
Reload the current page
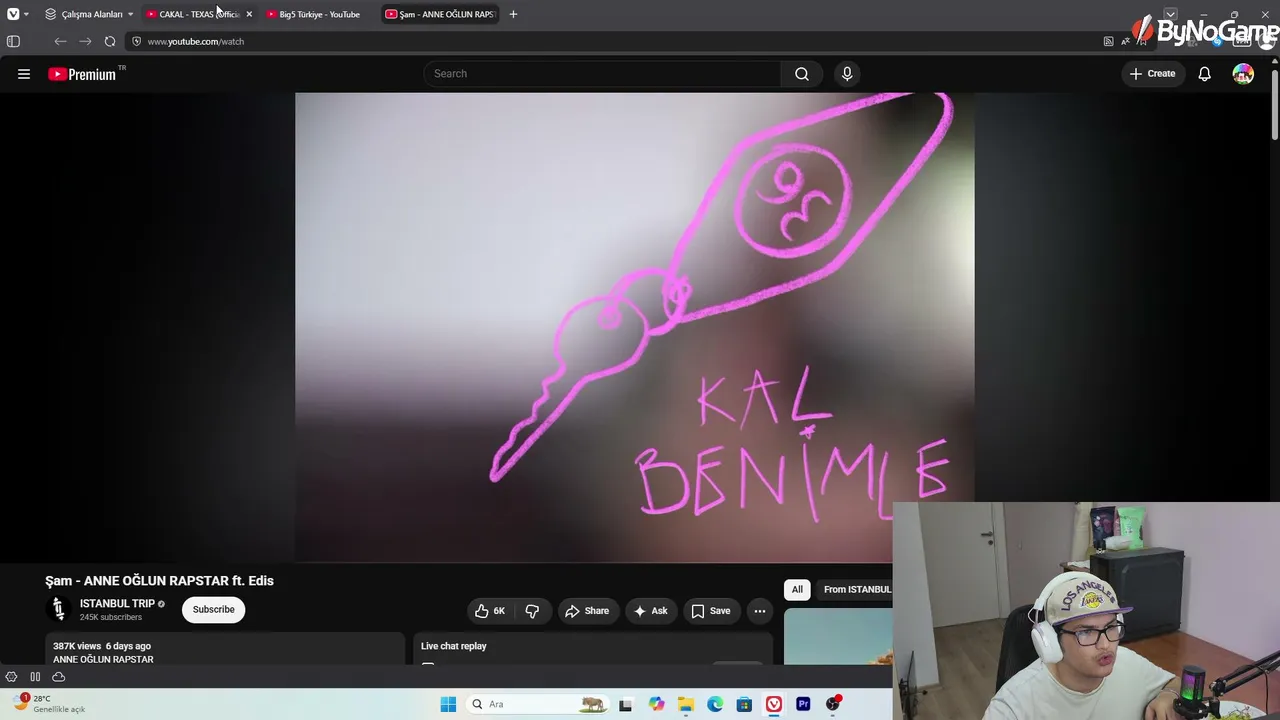click(x=110, y=41)
